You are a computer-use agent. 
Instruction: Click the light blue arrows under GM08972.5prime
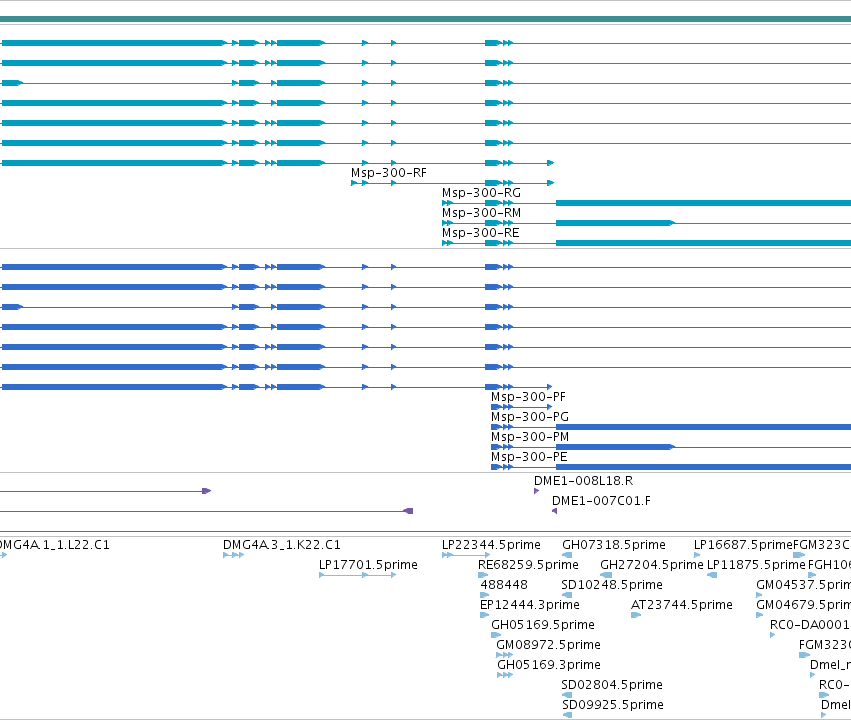pyautogui.click(x=504, y=655)
